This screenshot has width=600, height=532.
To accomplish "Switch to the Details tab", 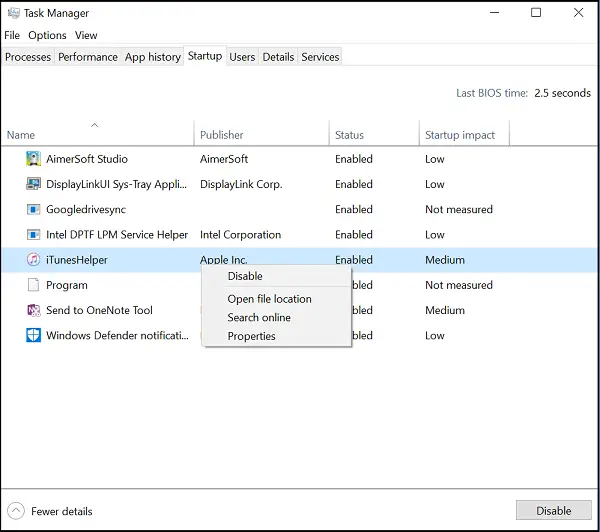I will coord(278,57).
